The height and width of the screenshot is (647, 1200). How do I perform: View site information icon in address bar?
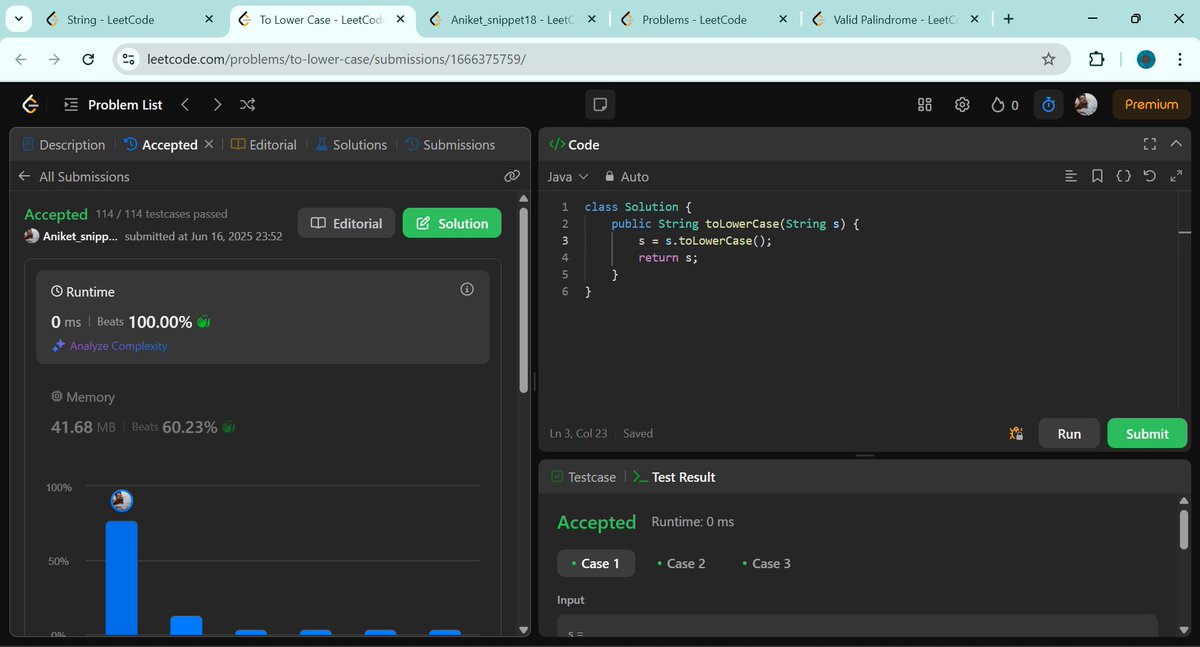[128, 60]
